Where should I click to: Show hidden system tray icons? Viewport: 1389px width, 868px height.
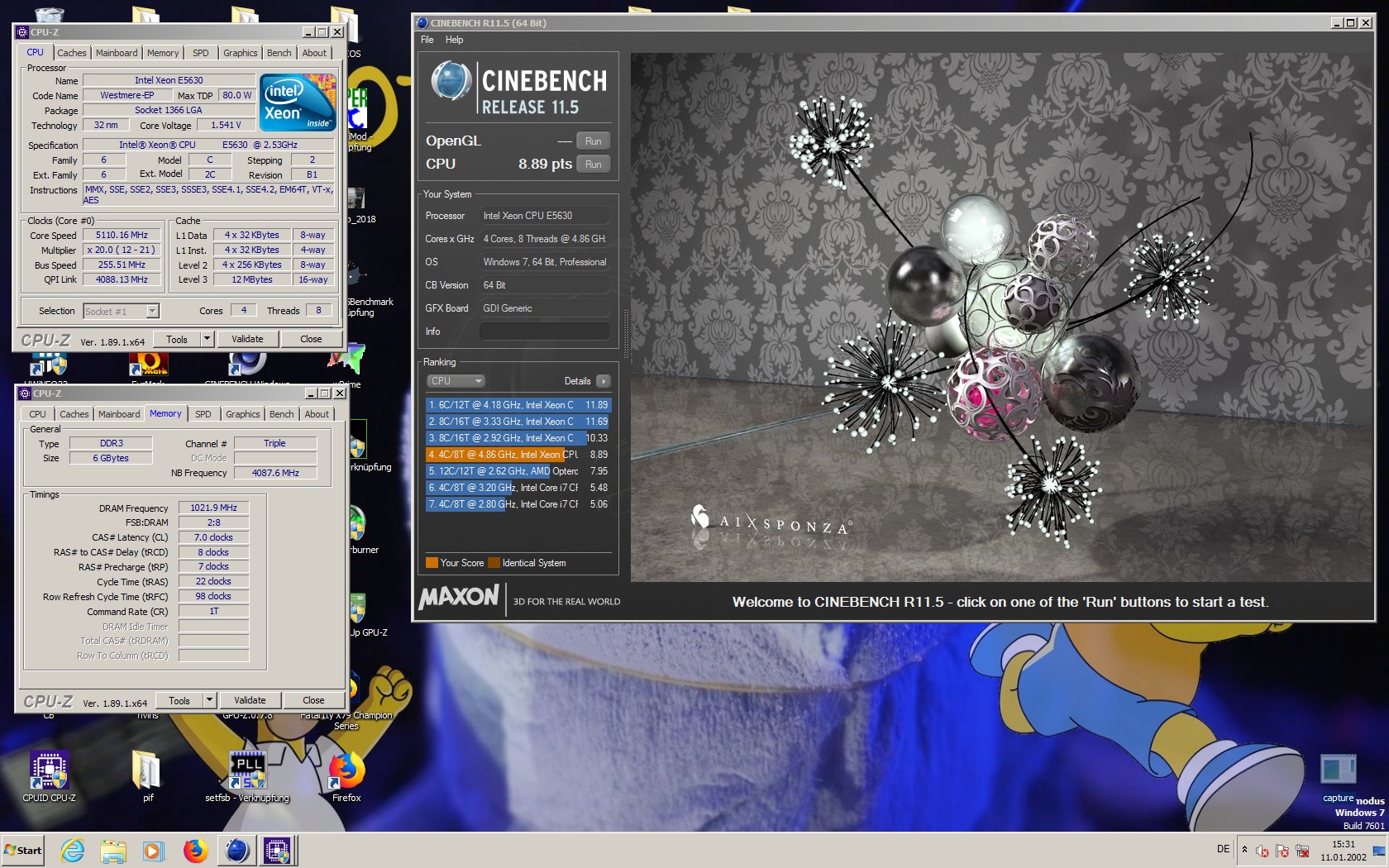1244,849
